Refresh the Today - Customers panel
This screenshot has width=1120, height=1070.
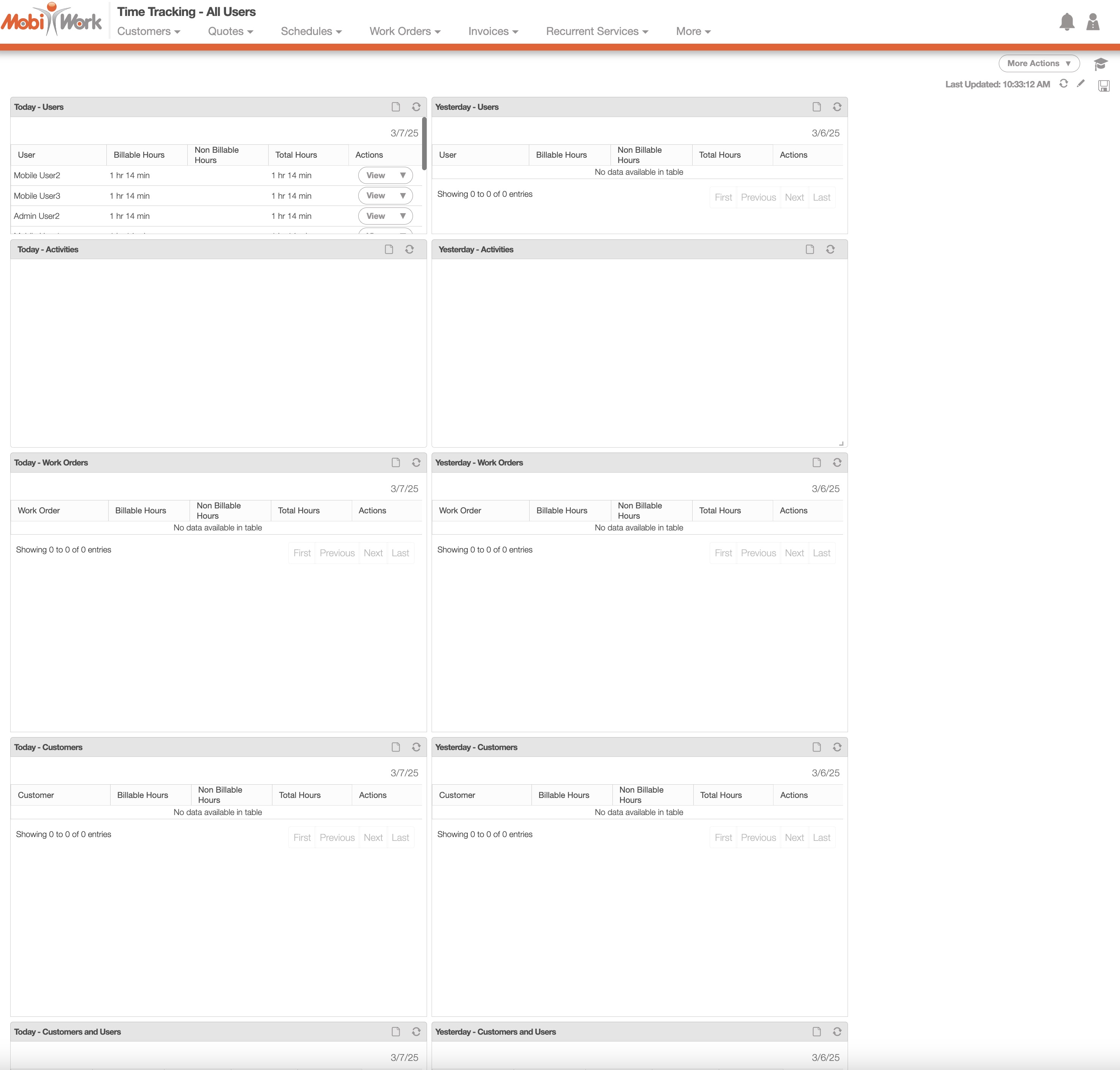point(416,747)
